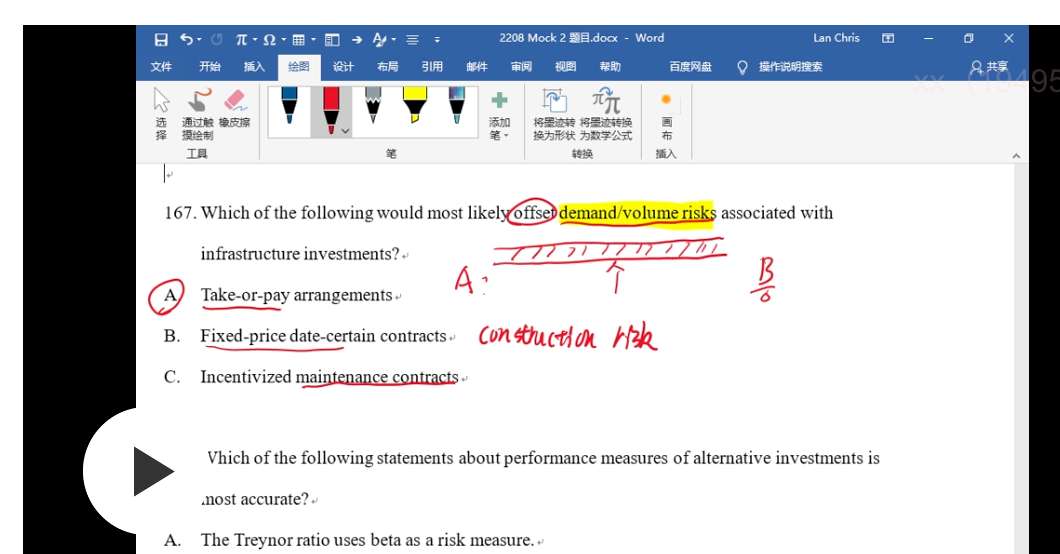This screenshot has width=1060, height=554.
Task: Switch to the 开始 Home tab
Action: tap(210, 67)
